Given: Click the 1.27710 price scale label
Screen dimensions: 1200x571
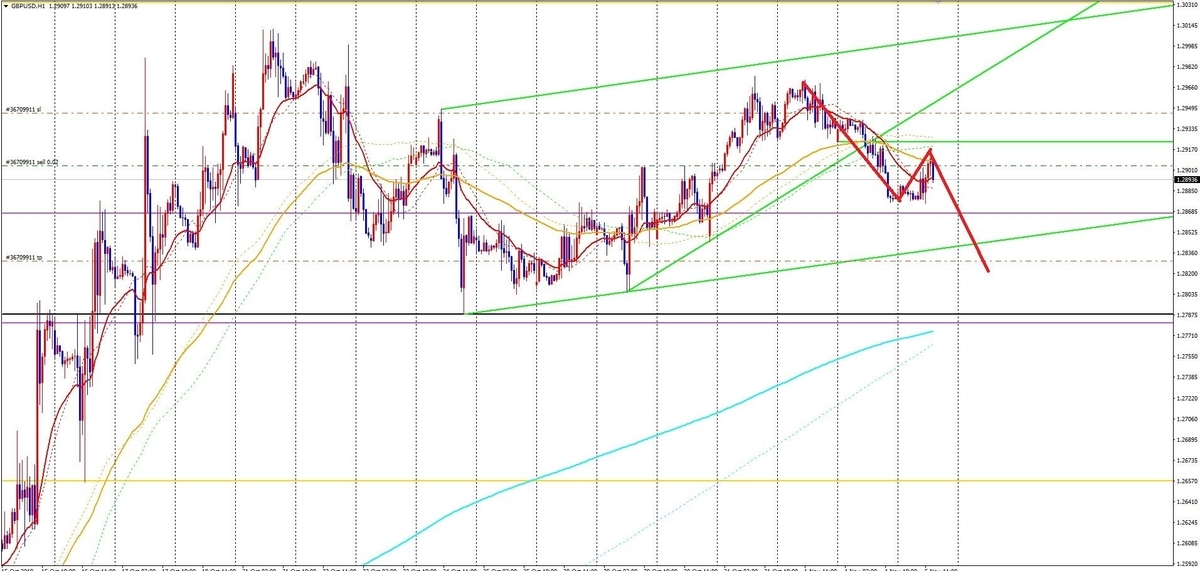Looking at the screenshot, I should click(x=1186, y=335).
